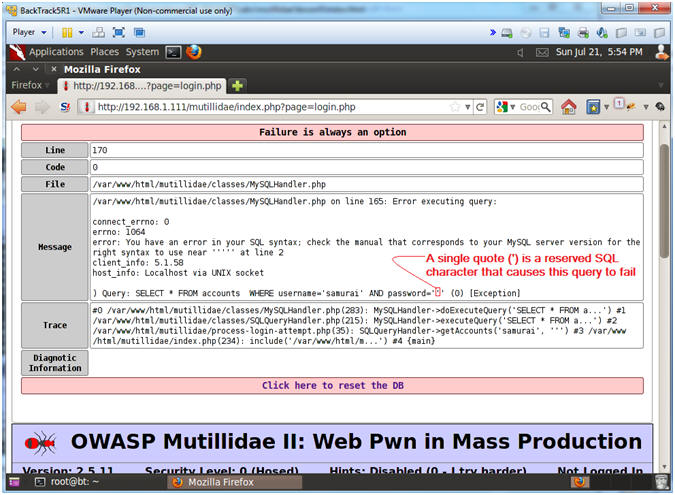Click the errno: 1064 text
This screenshot has width=675, height=495.
(x=119, y=232)
